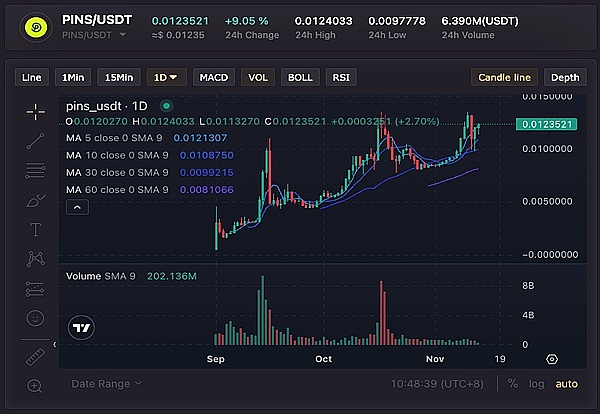Open chart settings gear near time axis
Image resolution: width=600 pixels, height=414 pixels.
coord(552,358)
